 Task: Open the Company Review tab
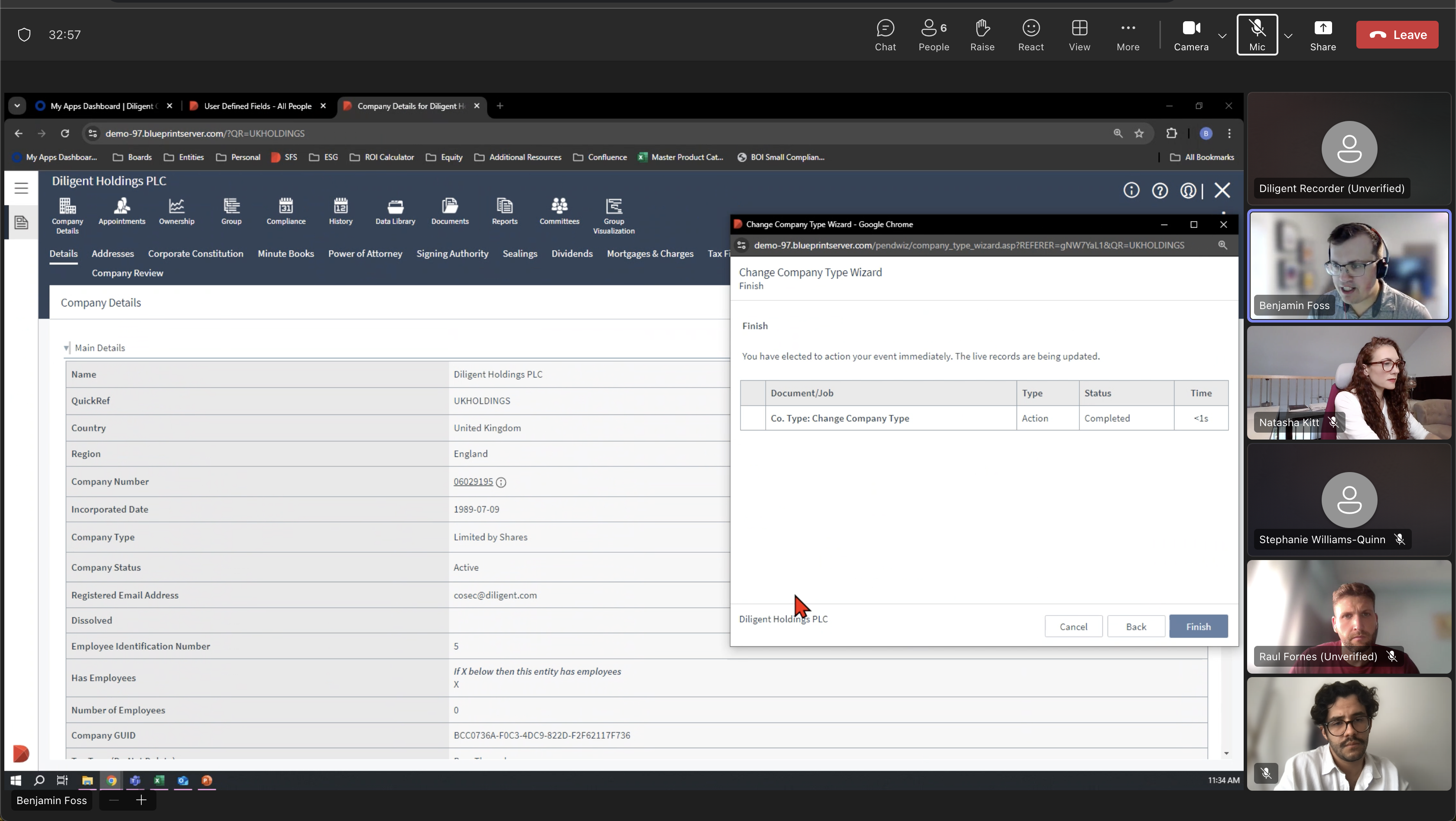(127, 273)
